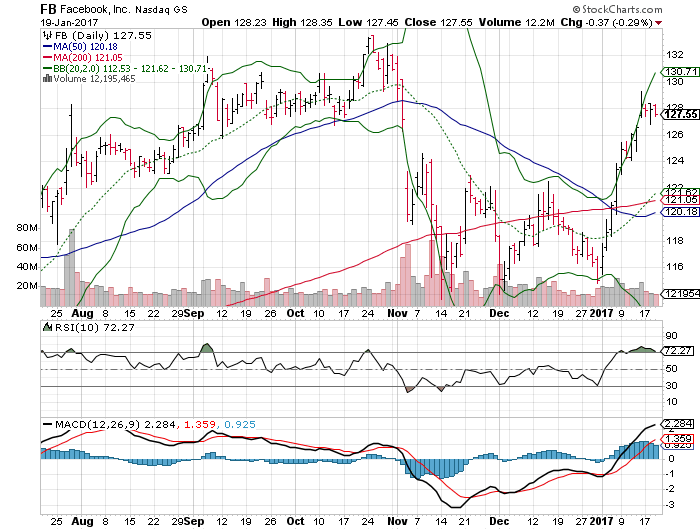This screenshot has height=530, width=700.
Task: Click the Aug label on bottom date axis
Action: [x=83, y=521]
